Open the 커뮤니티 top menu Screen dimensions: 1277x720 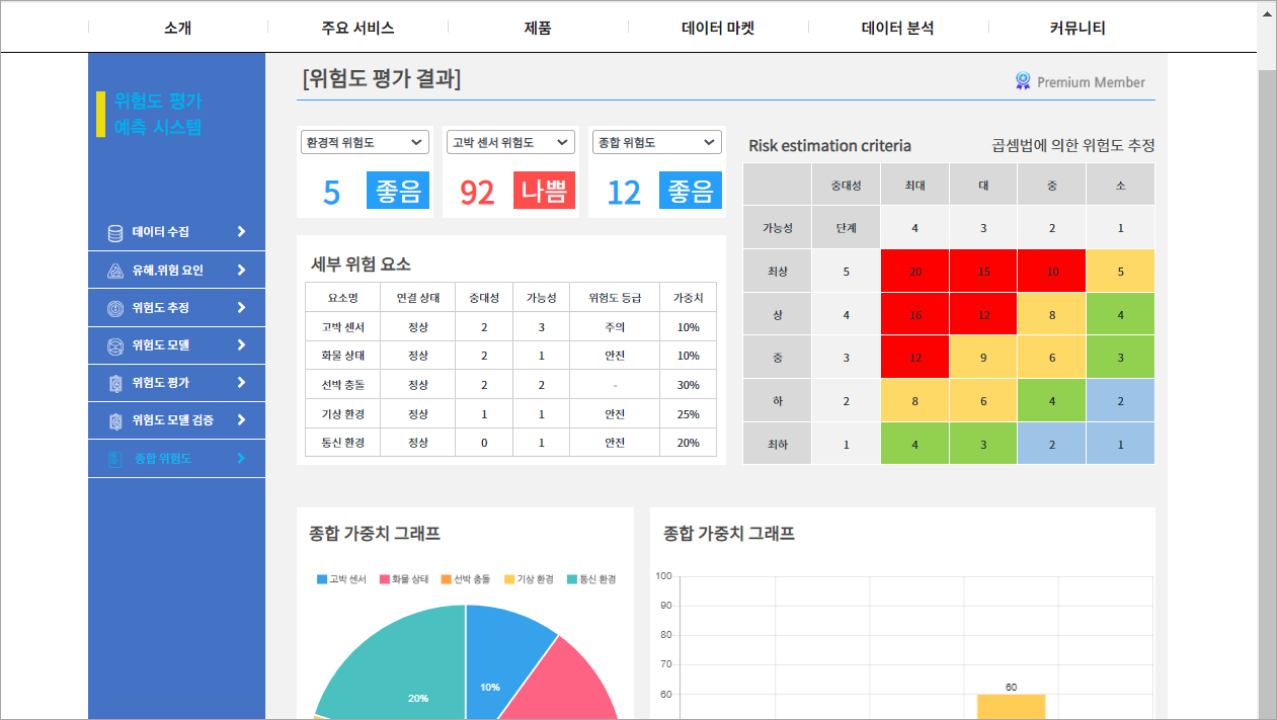point(1078,28)
